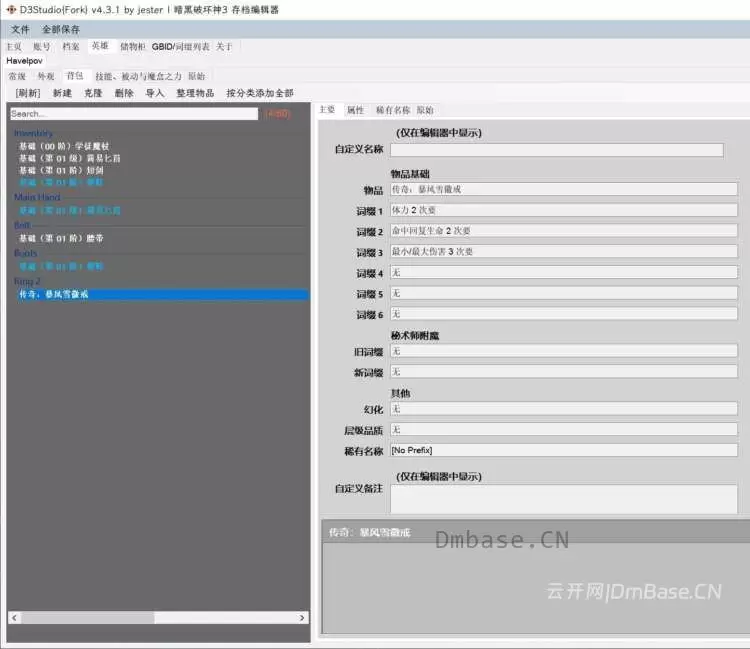Select the item listed under Main Hand
Viewport: 750px width, 649px height.
[x=69, y=210]
